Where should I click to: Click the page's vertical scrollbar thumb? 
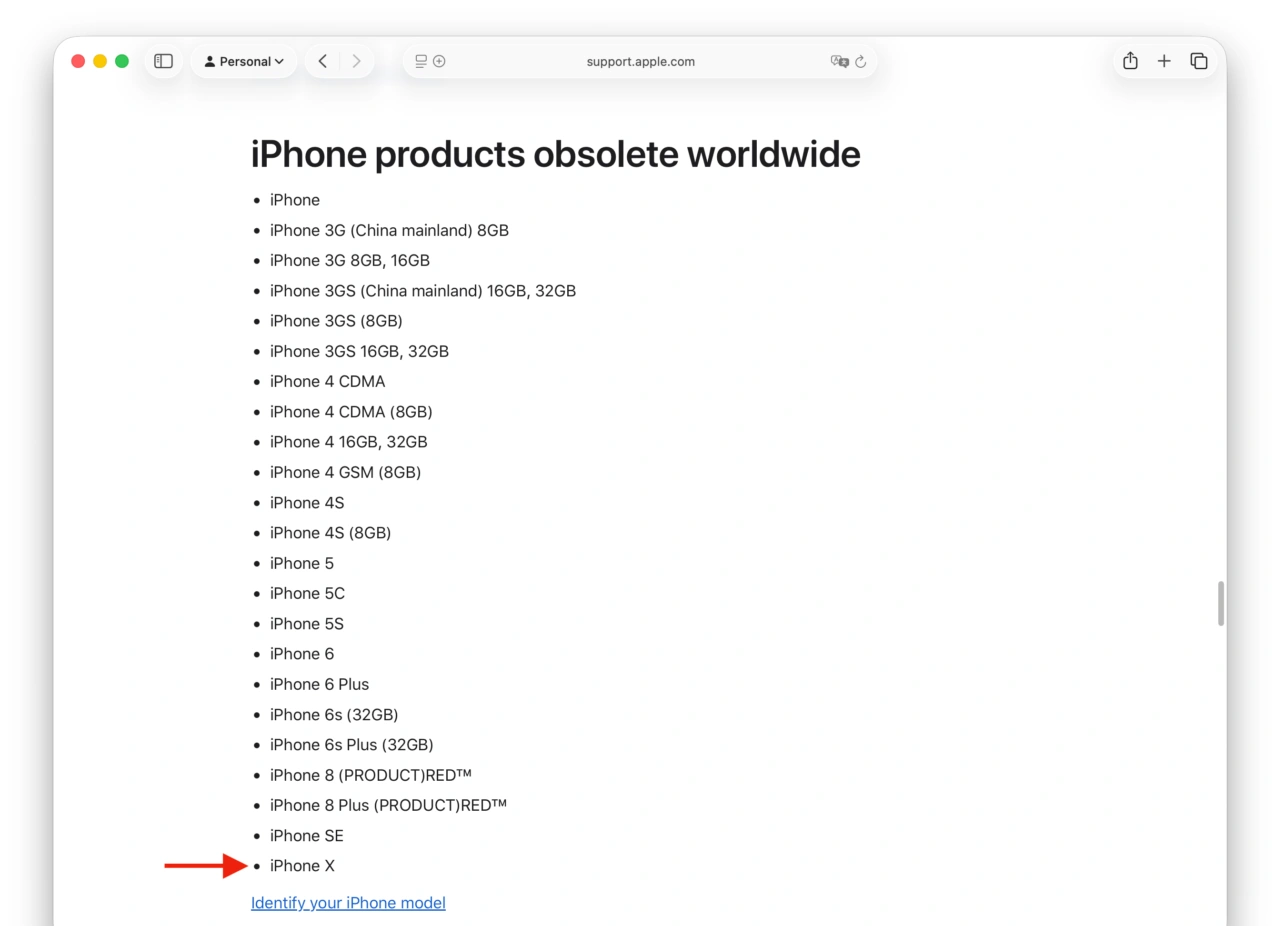(1220, 603)
